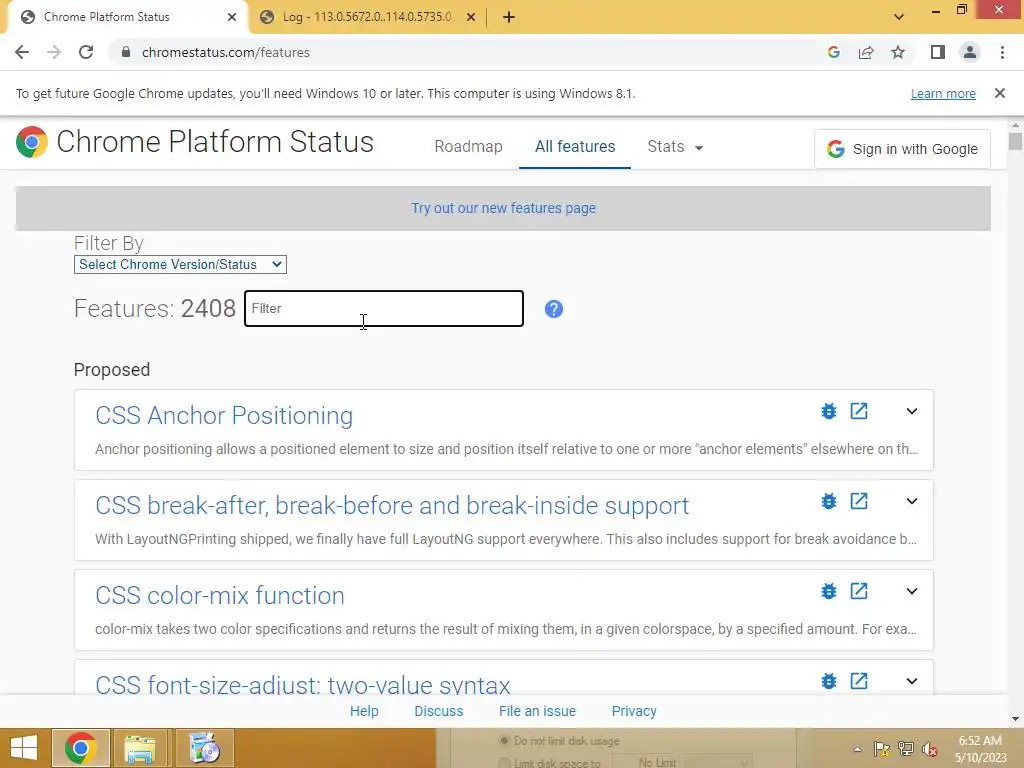Image resolution: width=1024 pixels, height=768 pixels.
Task: Open the bug icon for CSS Anchor Positioning
Action: click(x=829, y=411)
